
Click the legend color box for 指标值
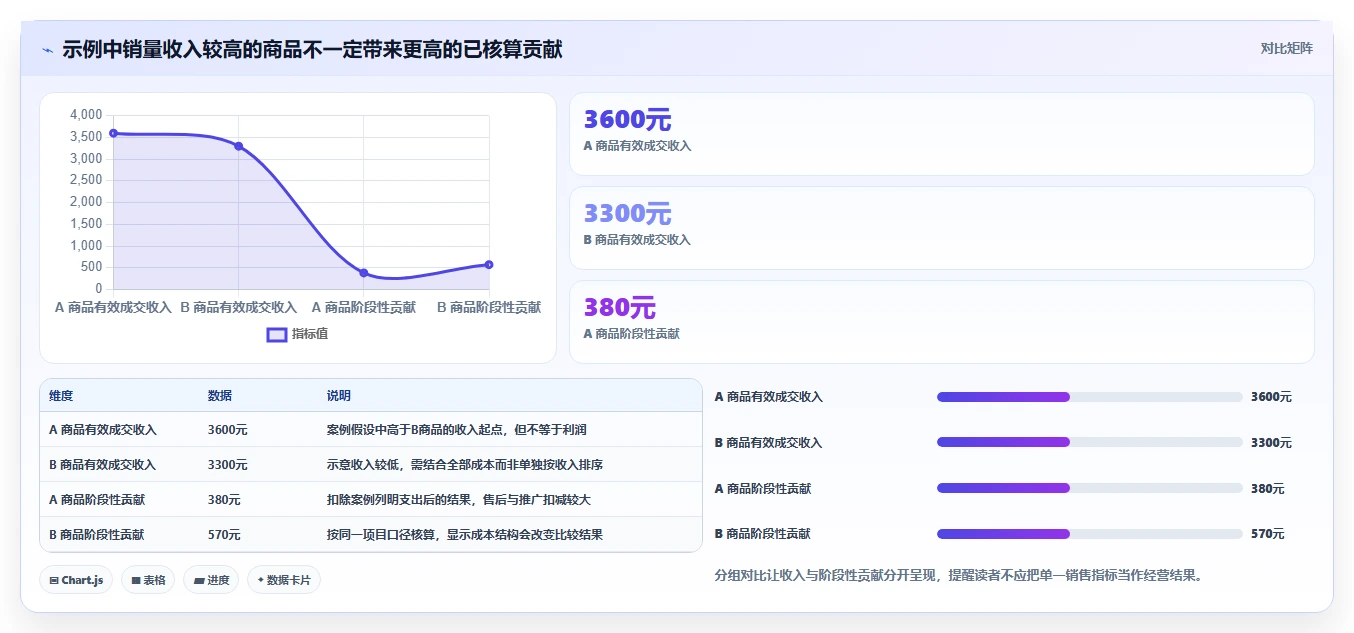[x=277, y=334]
